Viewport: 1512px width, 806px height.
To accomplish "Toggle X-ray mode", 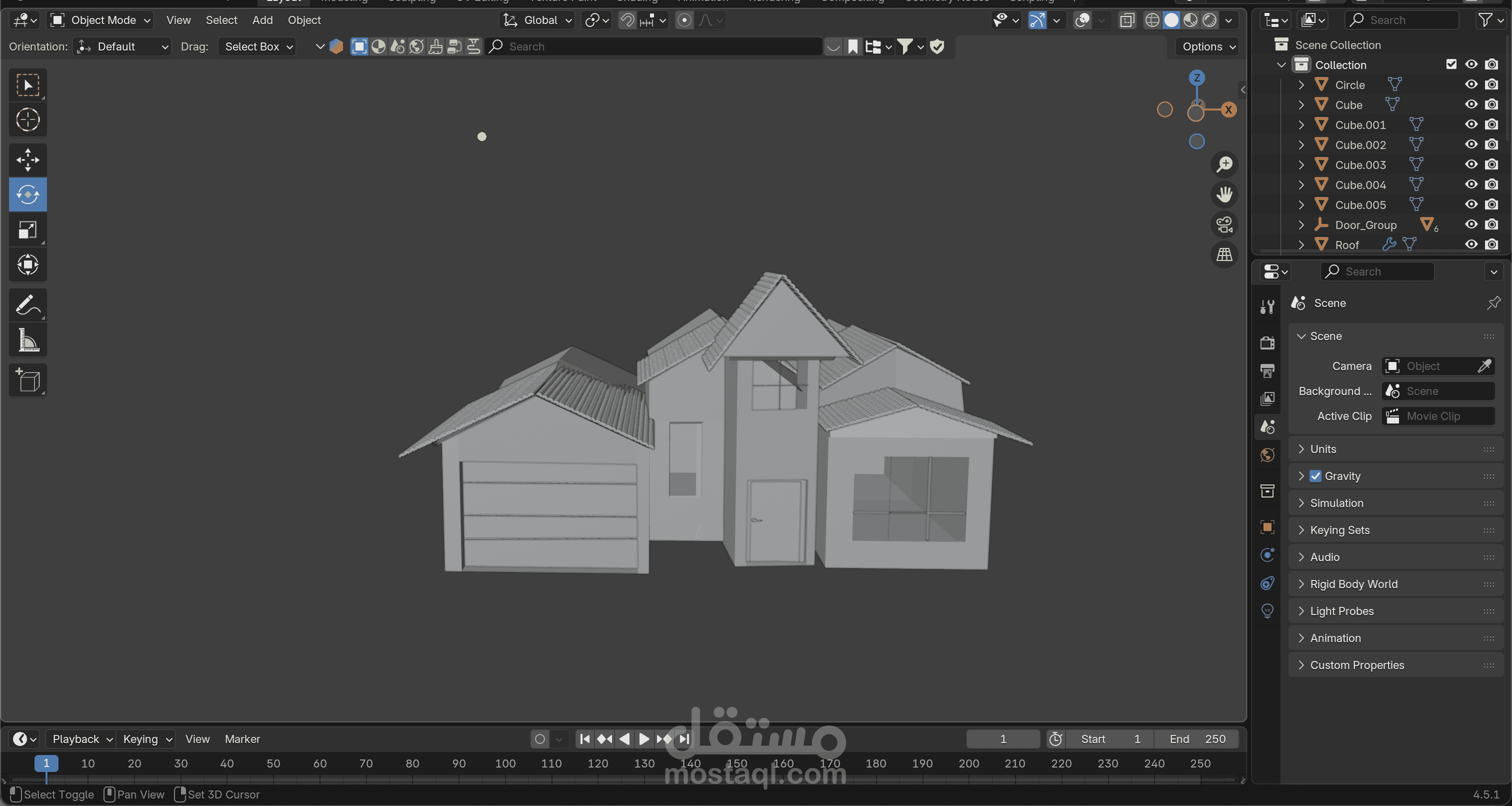I will [x=1126, y=20].
